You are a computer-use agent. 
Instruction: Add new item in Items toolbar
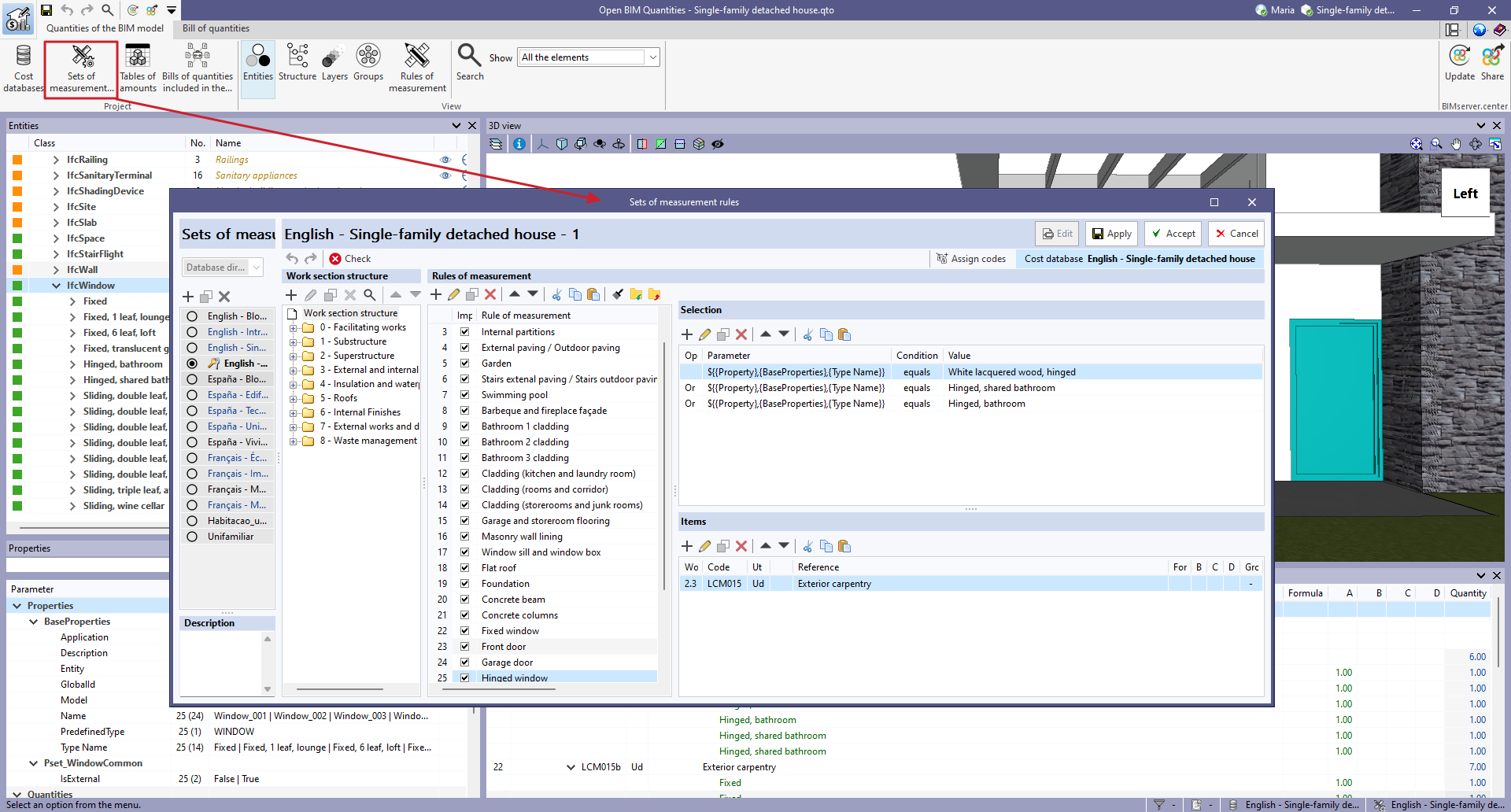(x=687, y=546)
